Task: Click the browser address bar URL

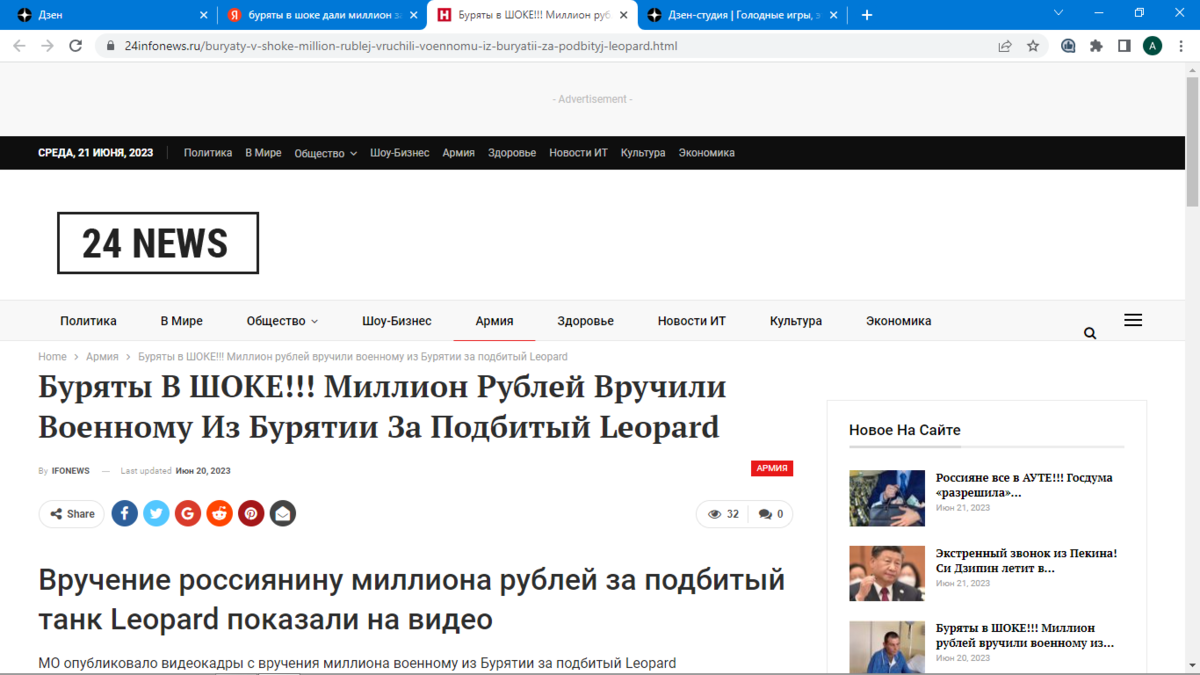Action: coord(401,46)
